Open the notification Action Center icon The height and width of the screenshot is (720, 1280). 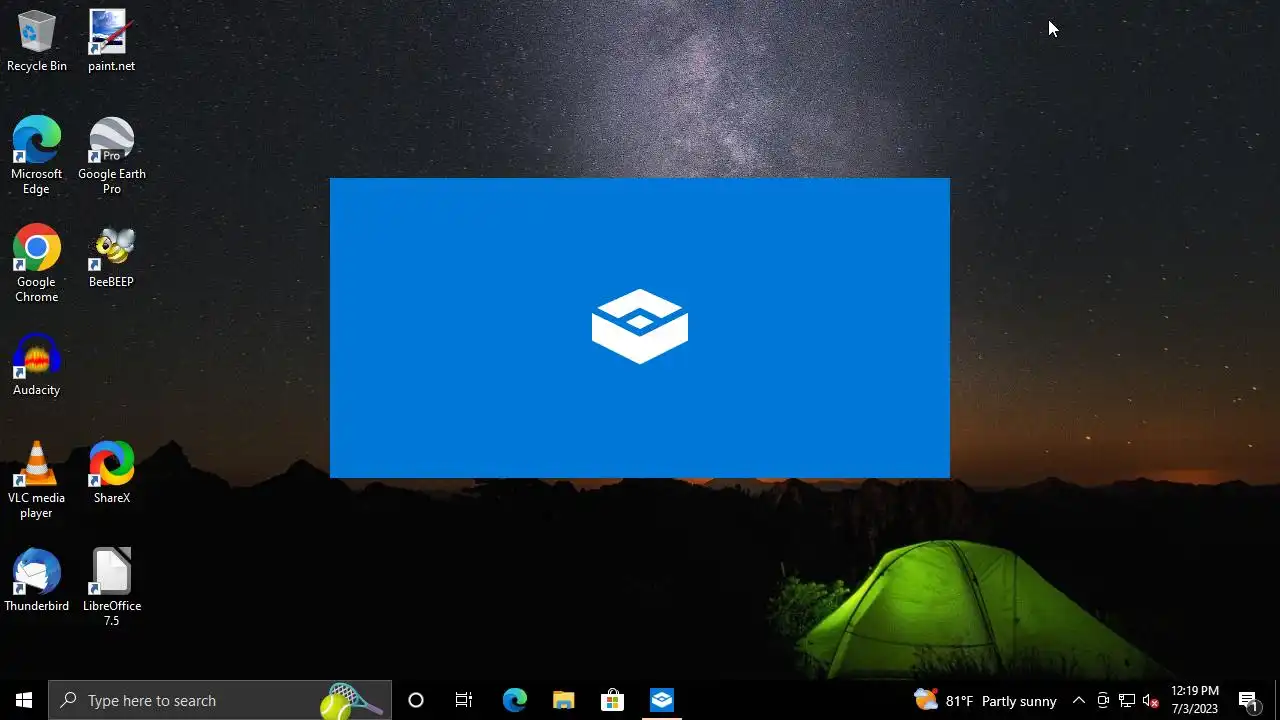point(1248,700)
